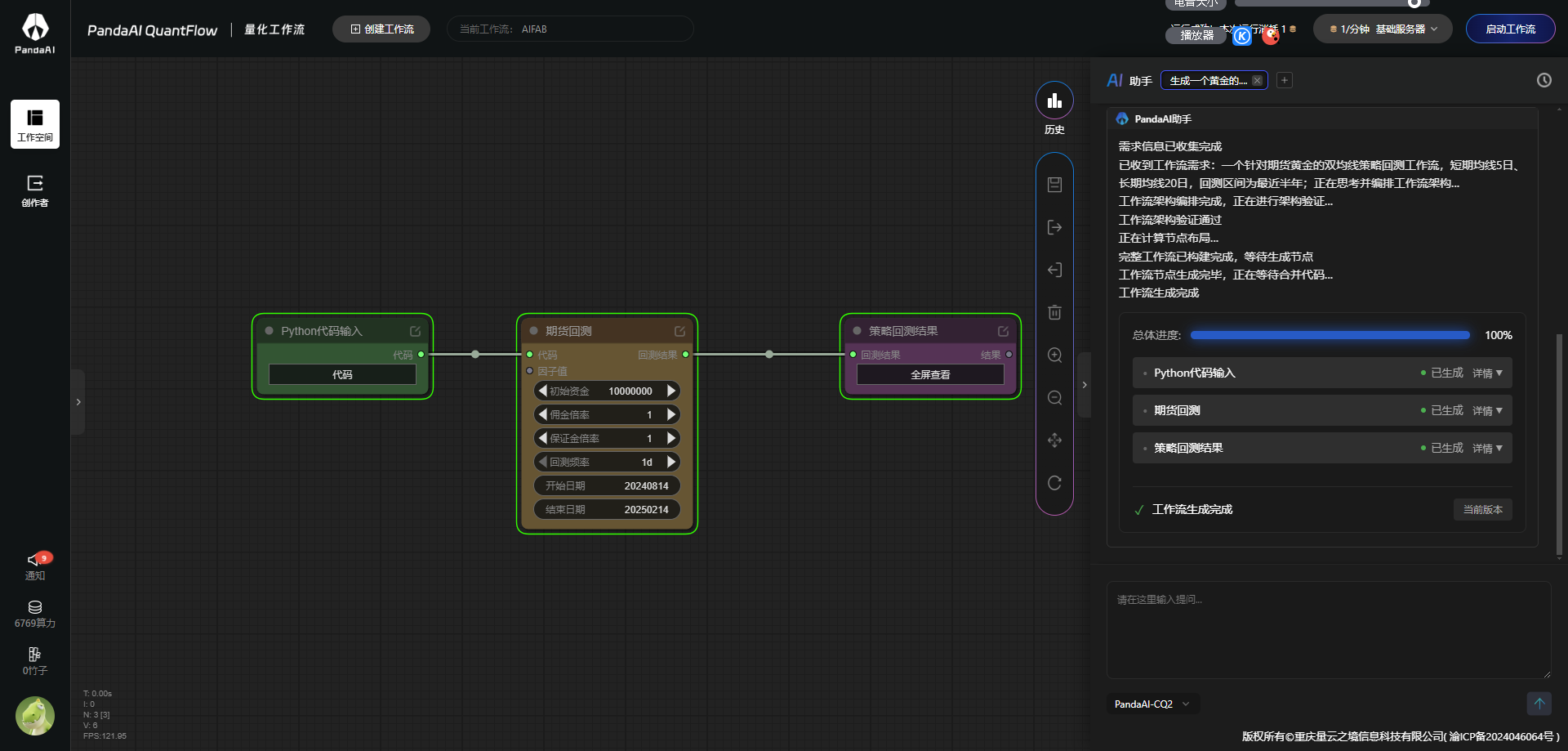Expand 详情 for Python代码输入 progress row
This screenshot has width=1568, height=751.
[x=1487, y=373]
